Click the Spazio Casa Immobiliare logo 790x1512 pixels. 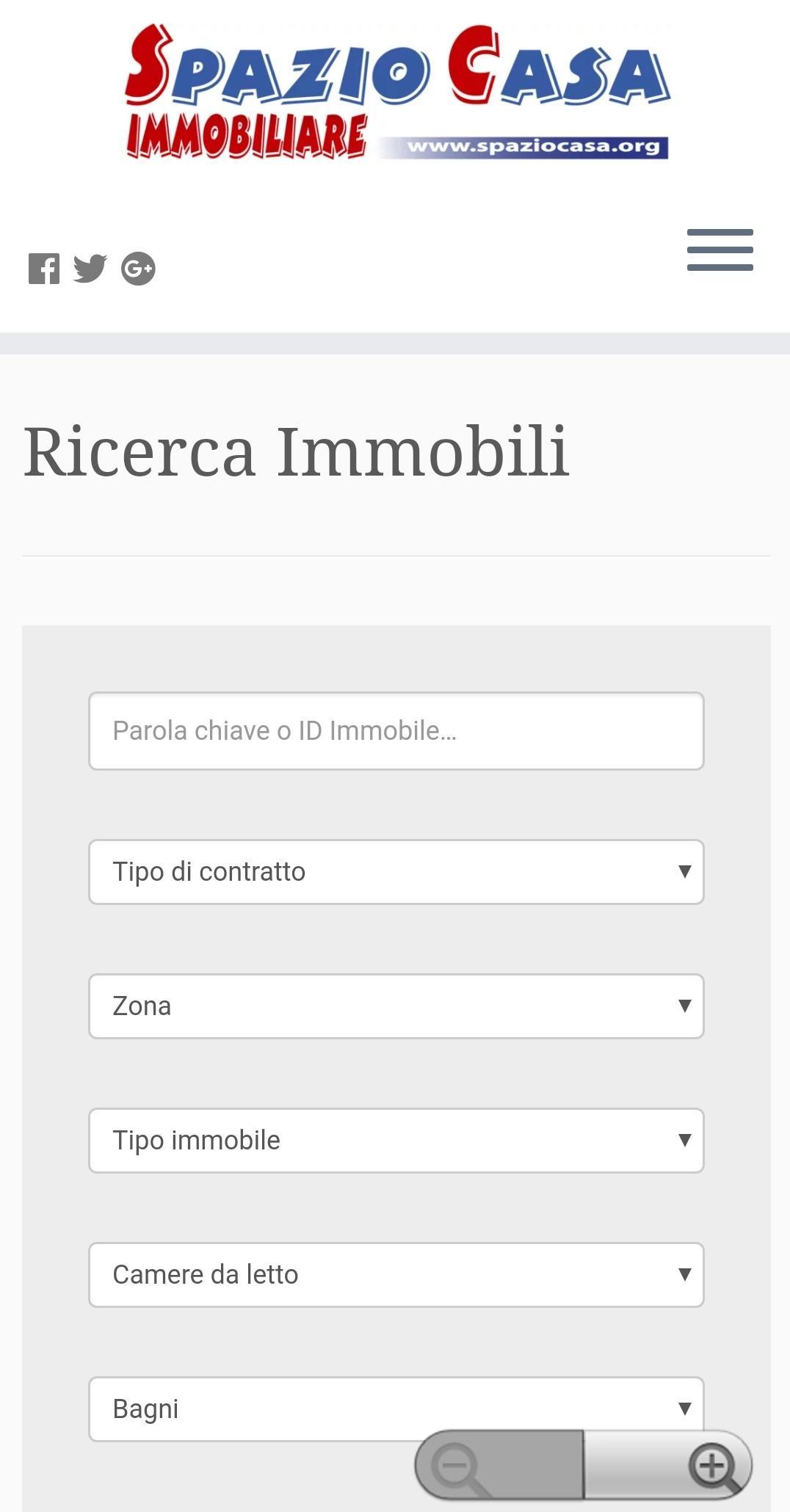(x=396, y=92)
